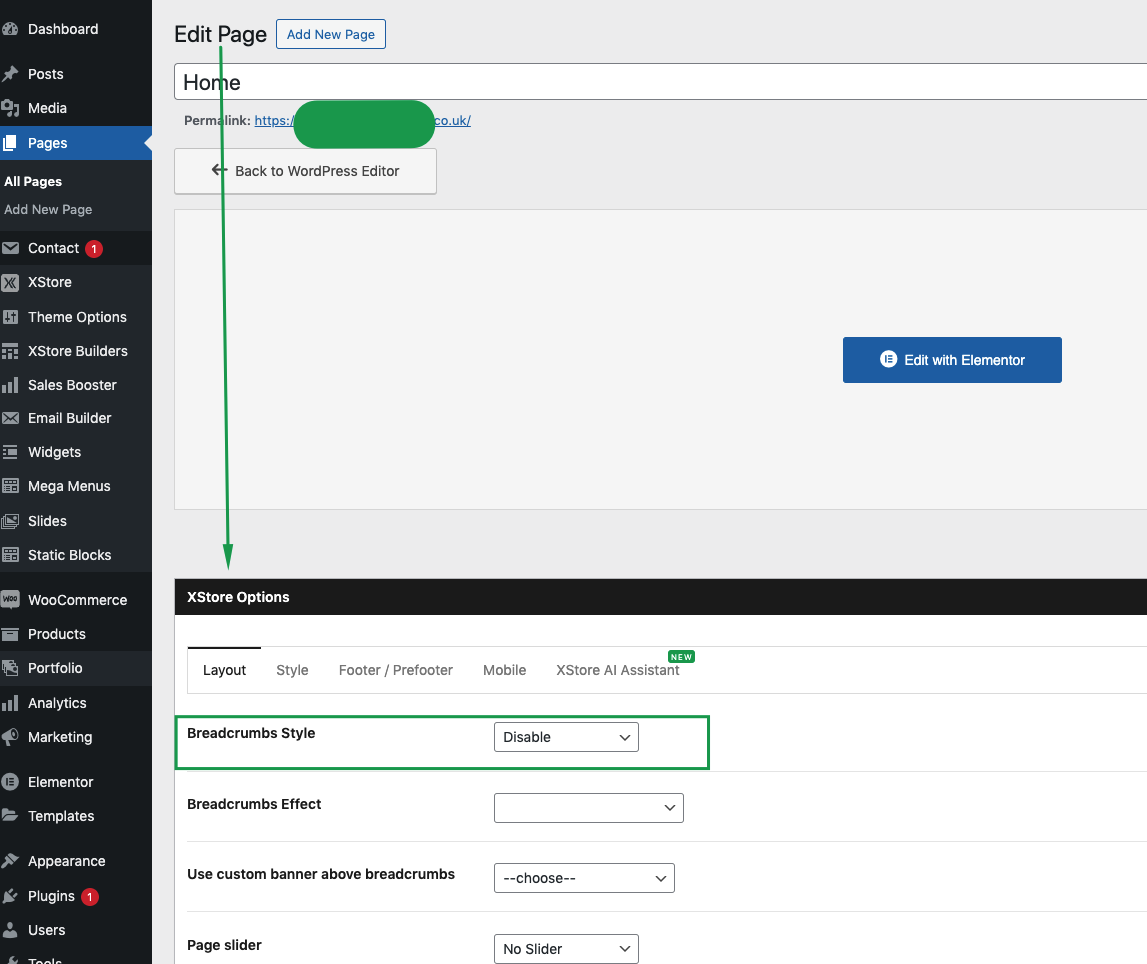Click the page title field containing Home
This screenshot has width=1147, height=964.
[661, 82]
